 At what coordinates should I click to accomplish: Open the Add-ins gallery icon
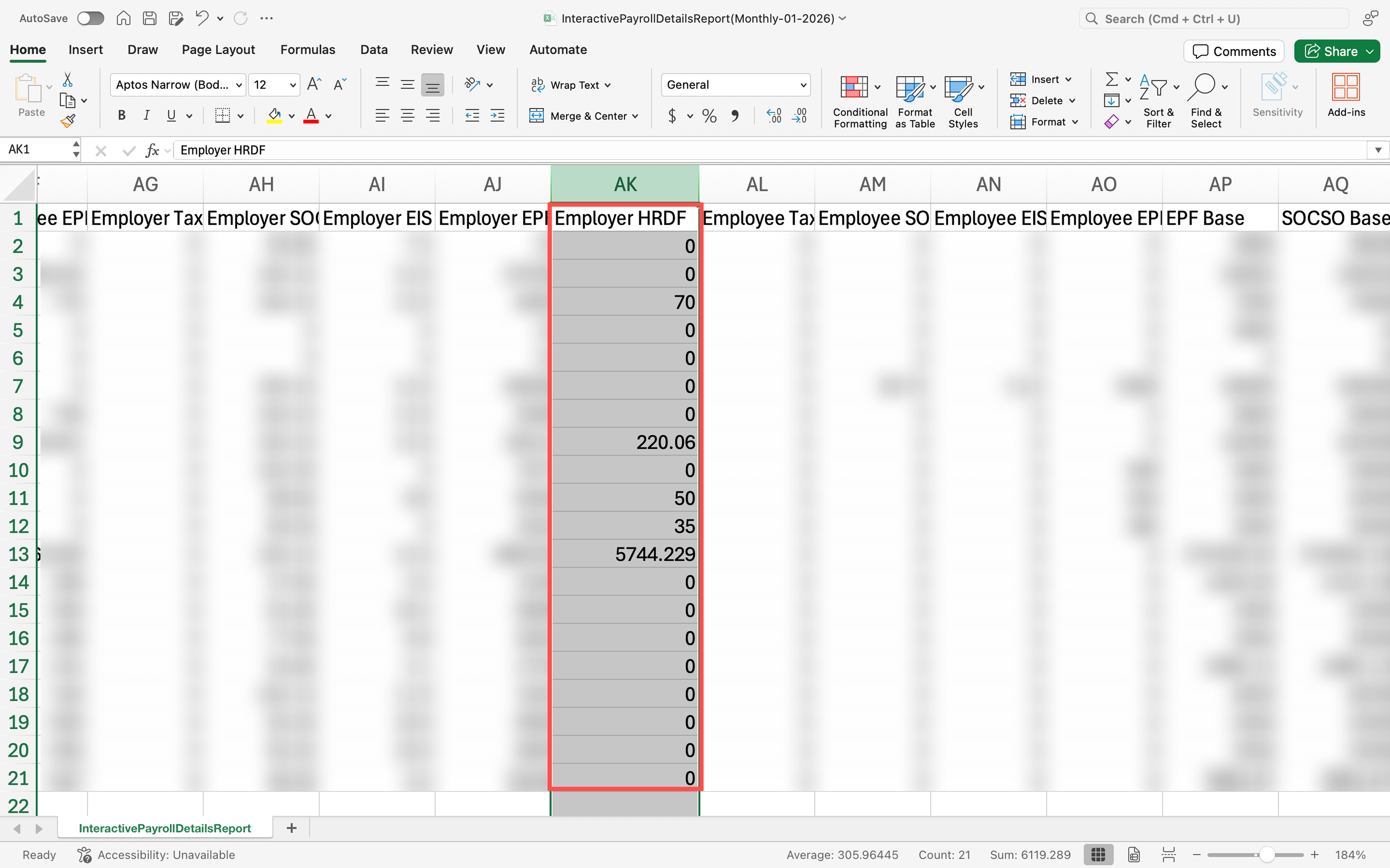point(1345,88)
